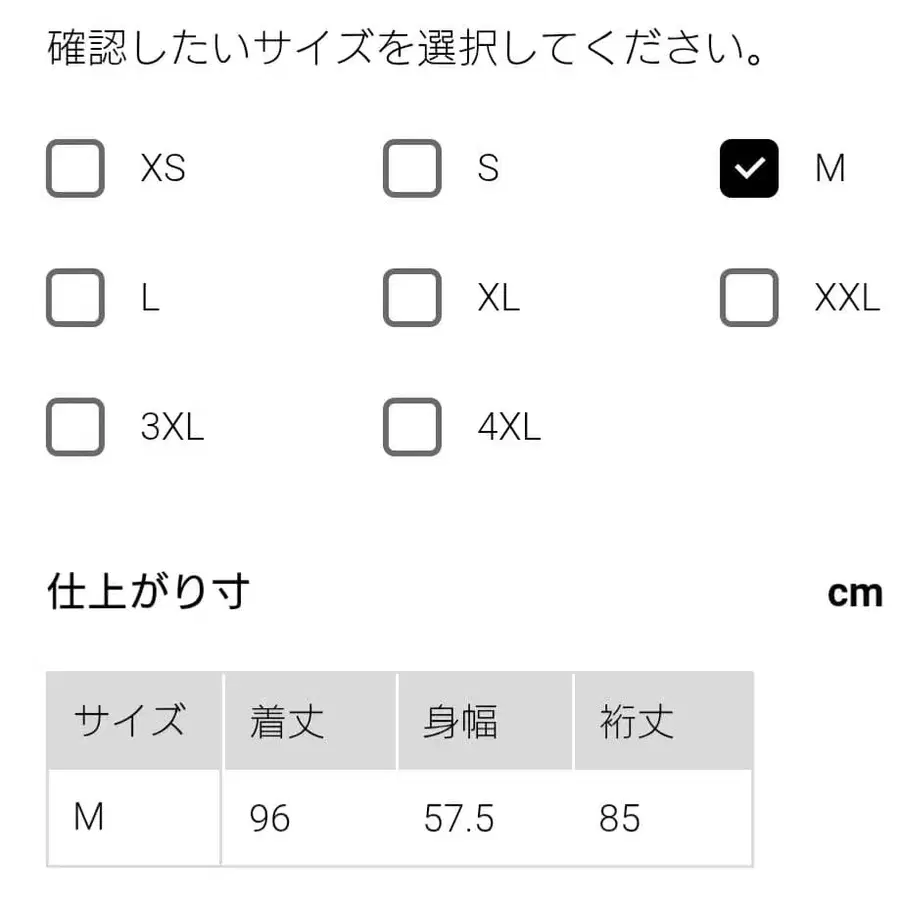Enable the L size checkbox

(74, 297)
